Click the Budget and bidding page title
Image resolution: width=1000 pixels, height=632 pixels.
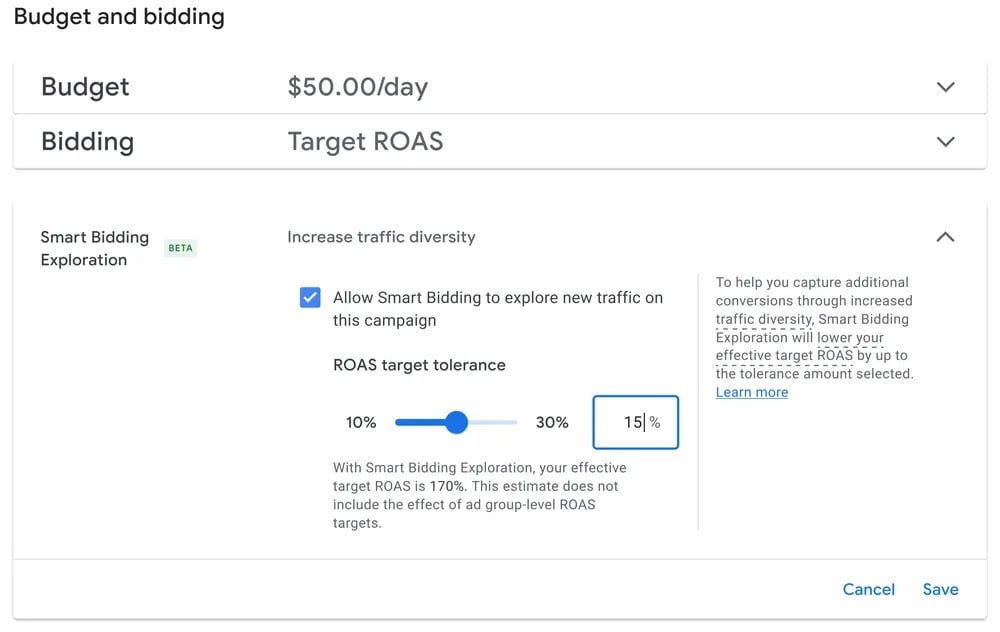pyautogui.click(x=118, y=17)
